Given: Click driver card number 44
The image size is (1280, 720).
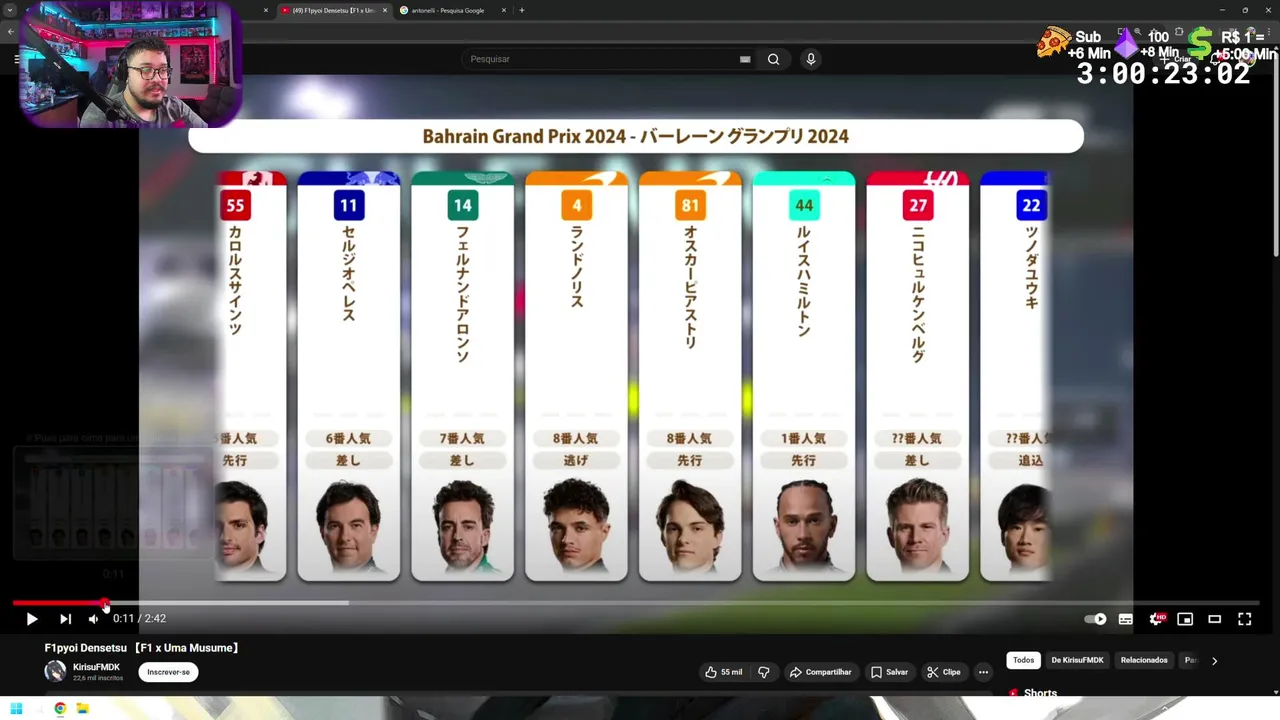Looking at the screenshot, I should [804, 376].
